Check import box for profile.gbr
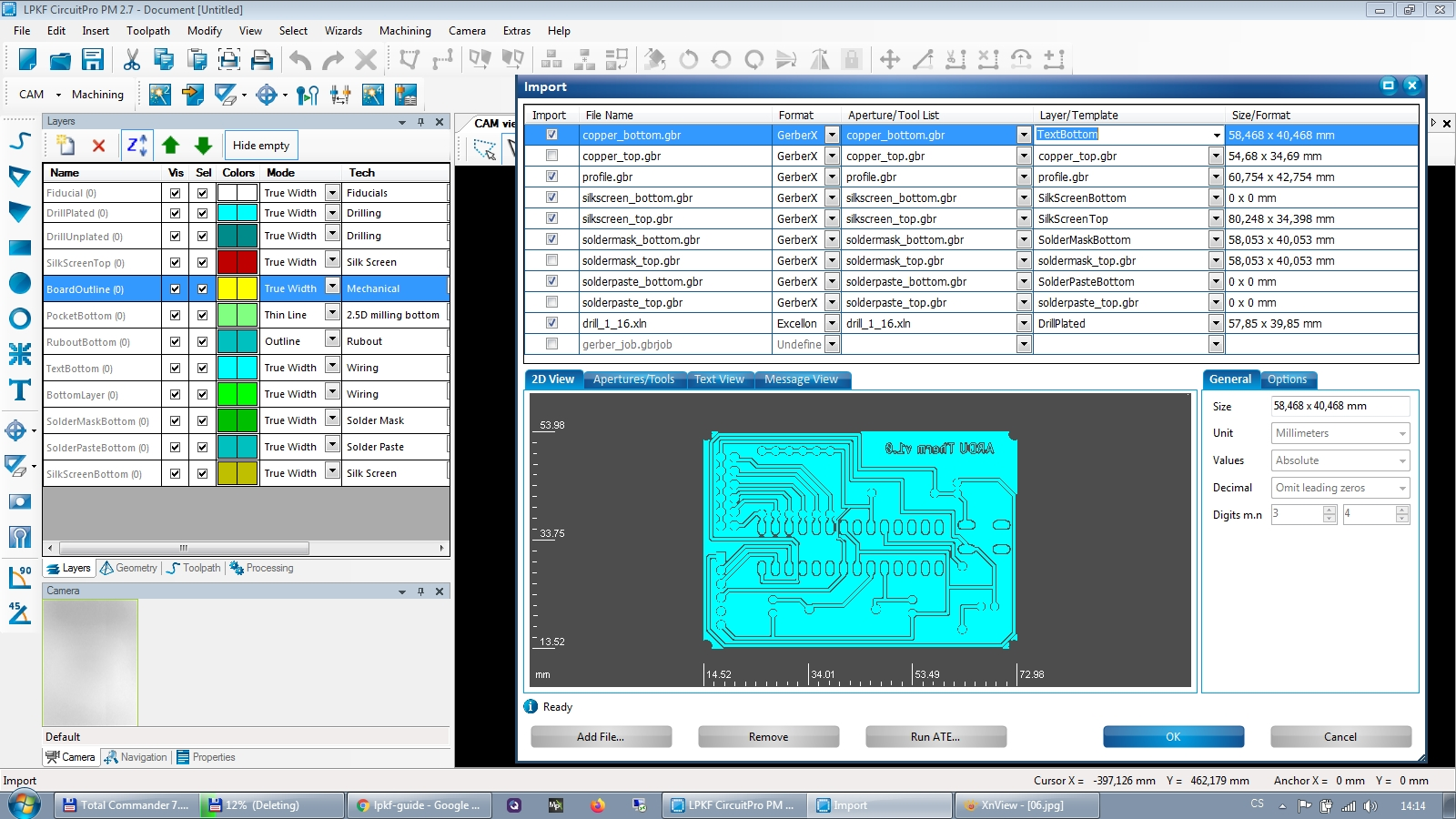 tap(551, 177)
